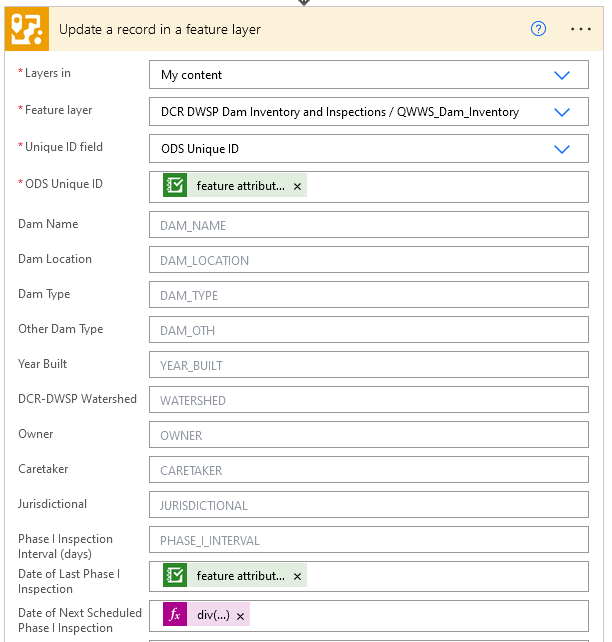This screenshot has height=642, width=612.
Task: Click the fx expression icon for div(...)
Action: 175,615
